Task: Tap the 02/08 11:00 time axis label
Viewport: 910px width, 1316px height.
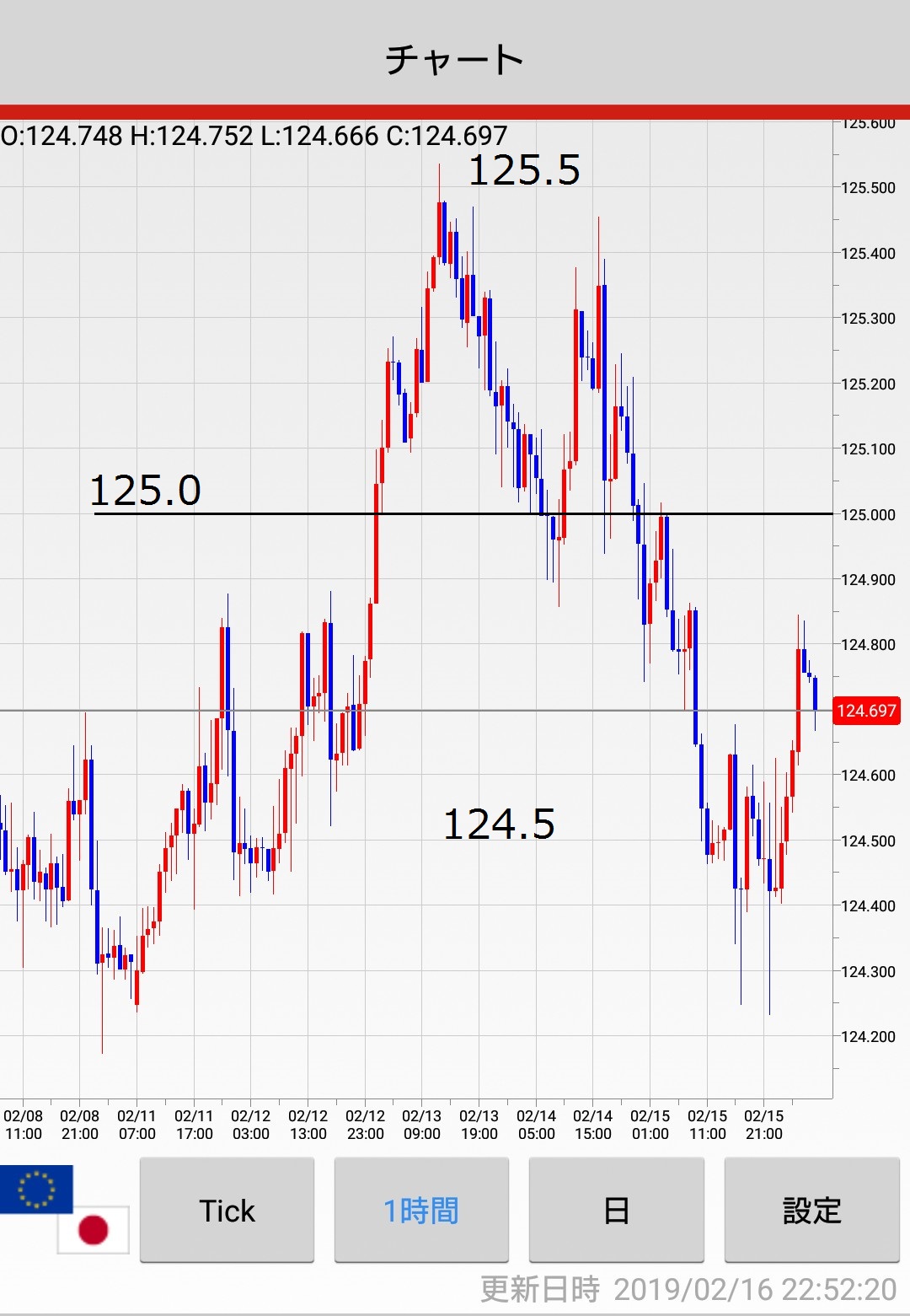Action: [24, 1125]
